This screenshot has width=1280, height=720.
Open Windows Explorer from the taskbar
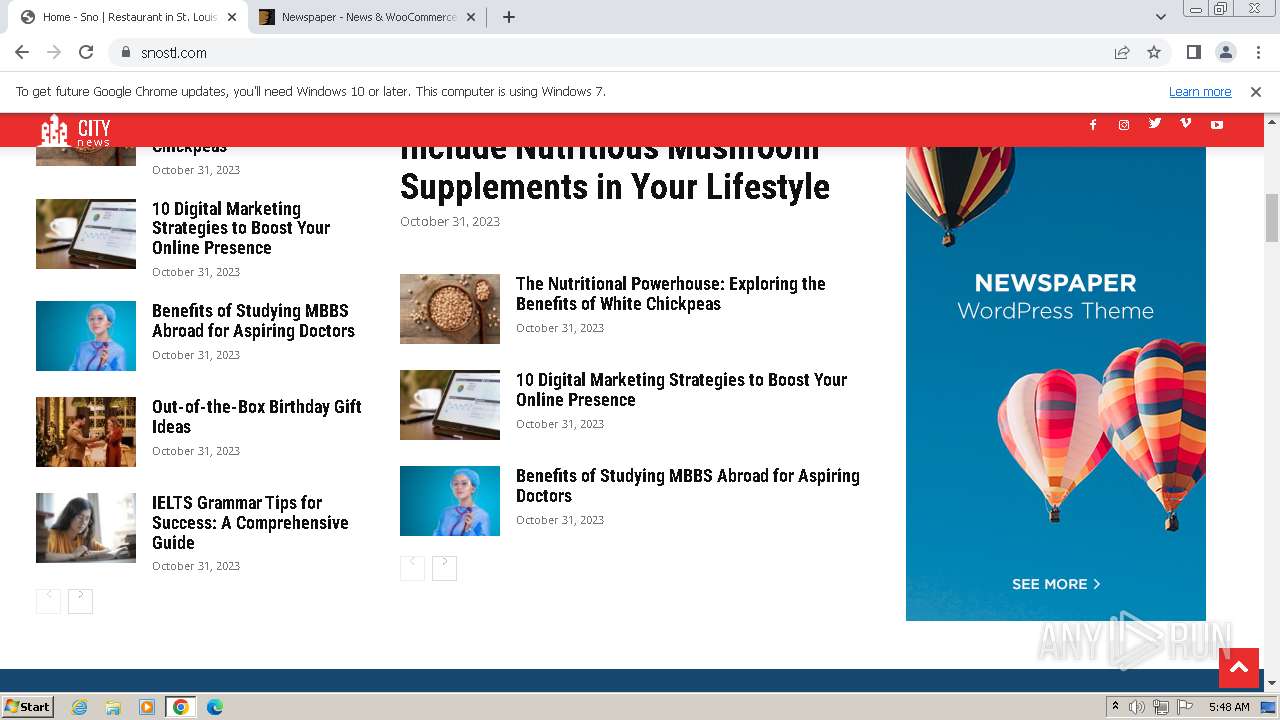tap(113, 707)
